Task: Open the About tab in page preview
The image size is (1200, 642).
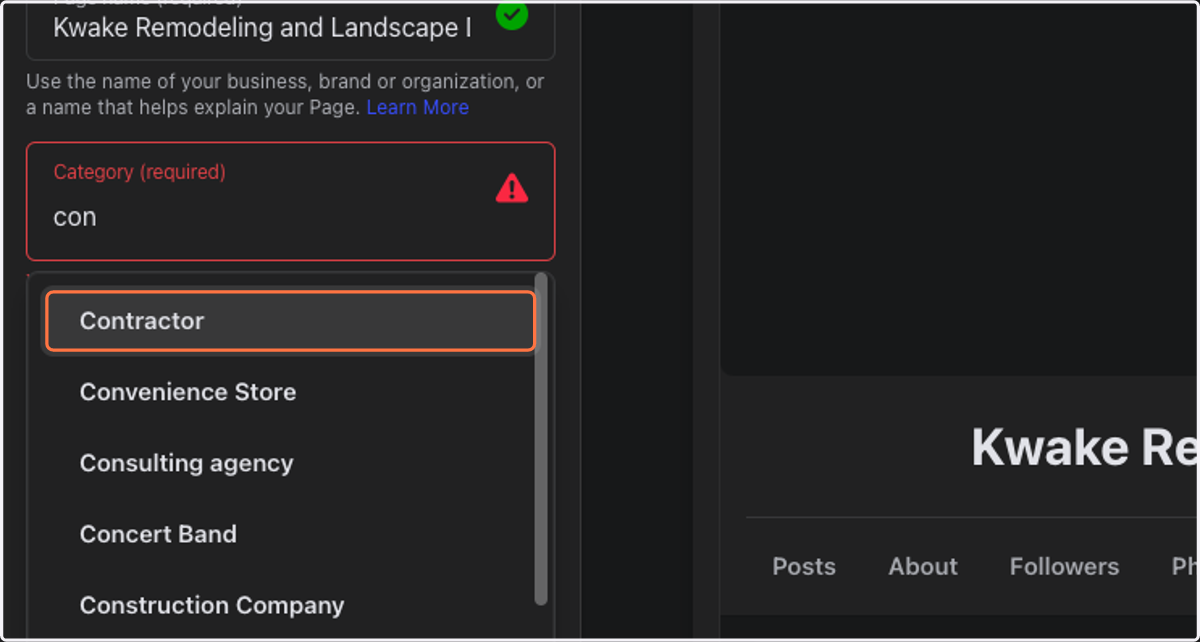Action: click(x=923, y=566)
